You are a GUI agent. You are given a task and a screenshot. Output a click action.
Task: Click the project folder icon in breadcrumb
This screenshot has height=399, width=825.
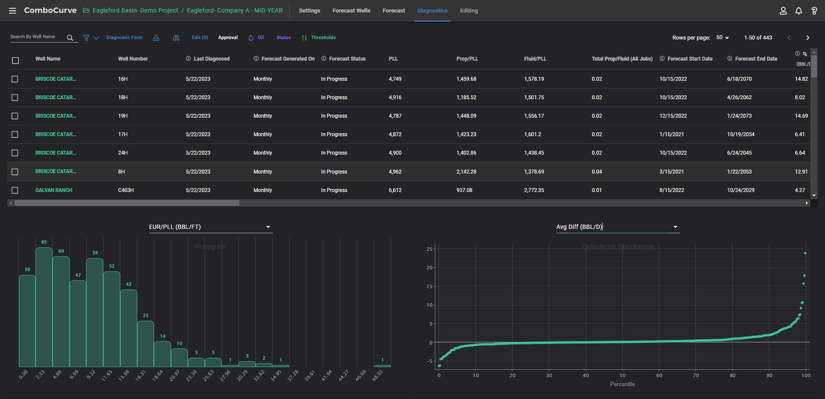click(x=86, y=11)
